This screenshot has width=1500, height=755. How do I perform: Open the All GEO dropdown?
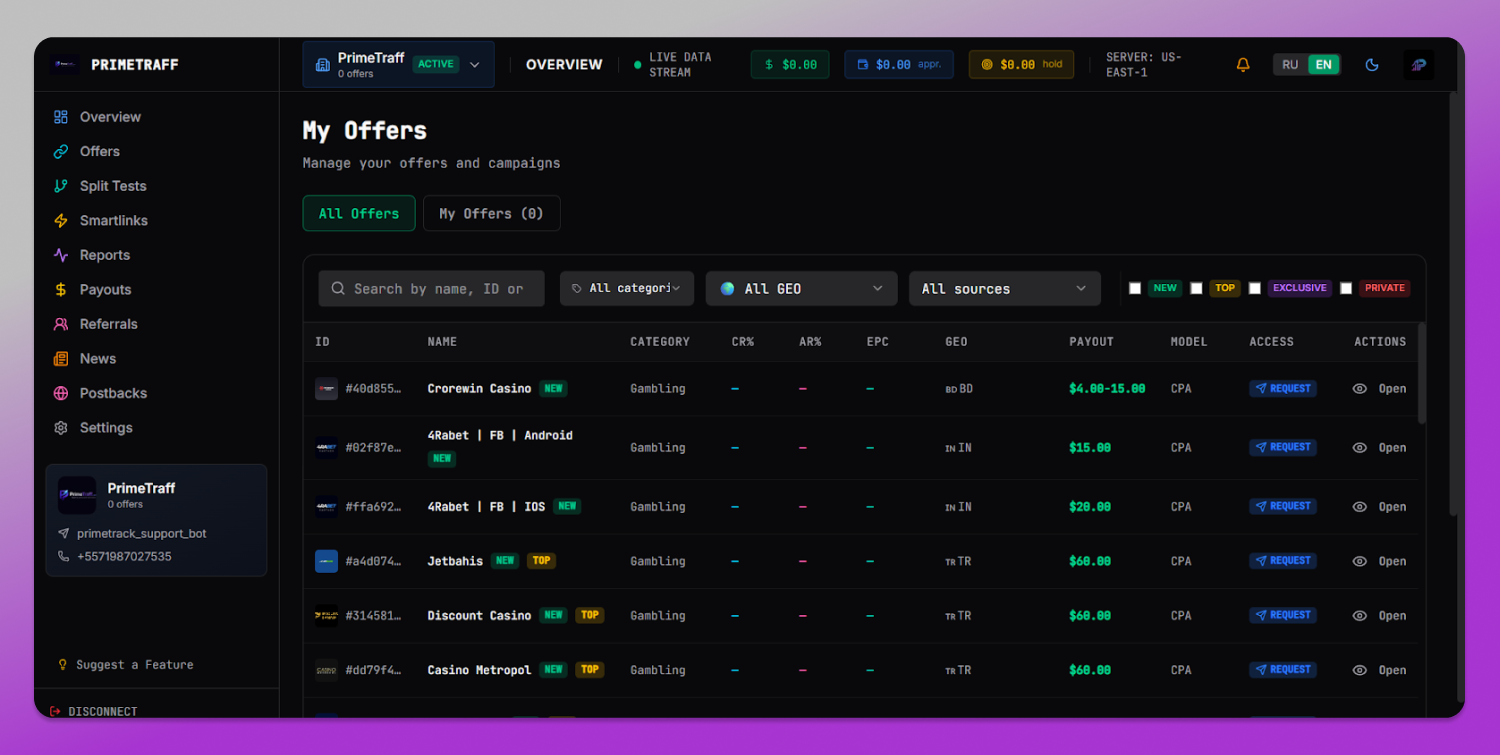click(801, 288)
